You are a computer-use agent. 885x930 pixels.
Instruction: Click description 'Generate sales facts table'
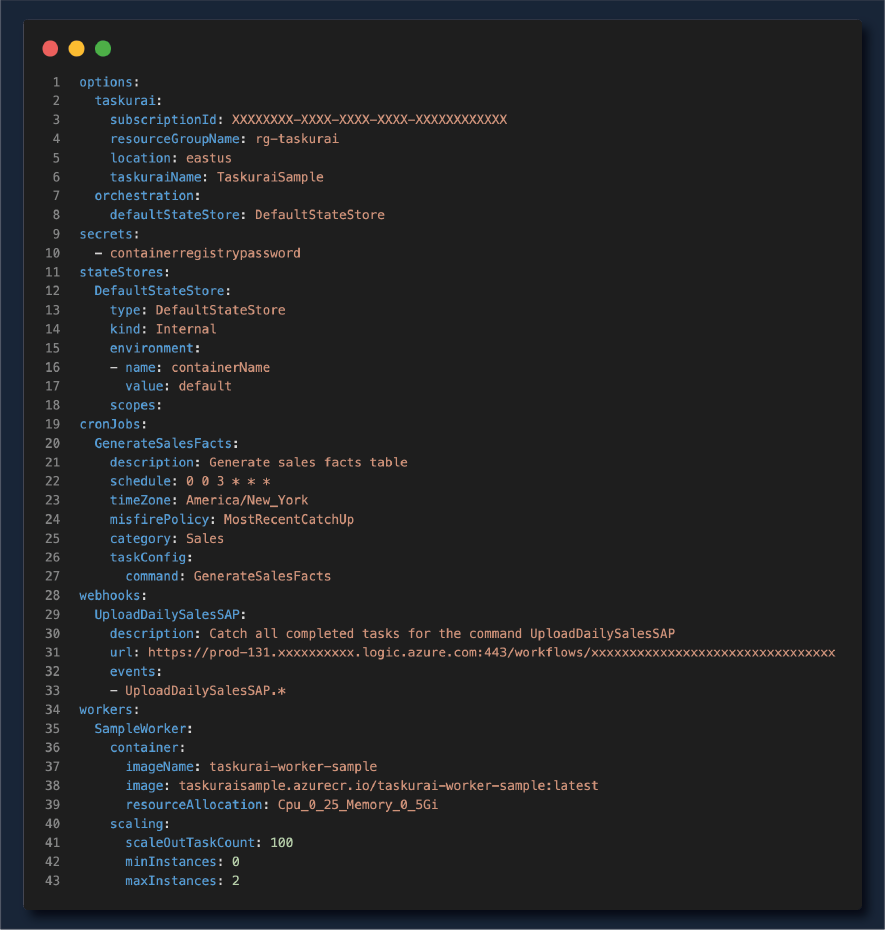[308, 462]
